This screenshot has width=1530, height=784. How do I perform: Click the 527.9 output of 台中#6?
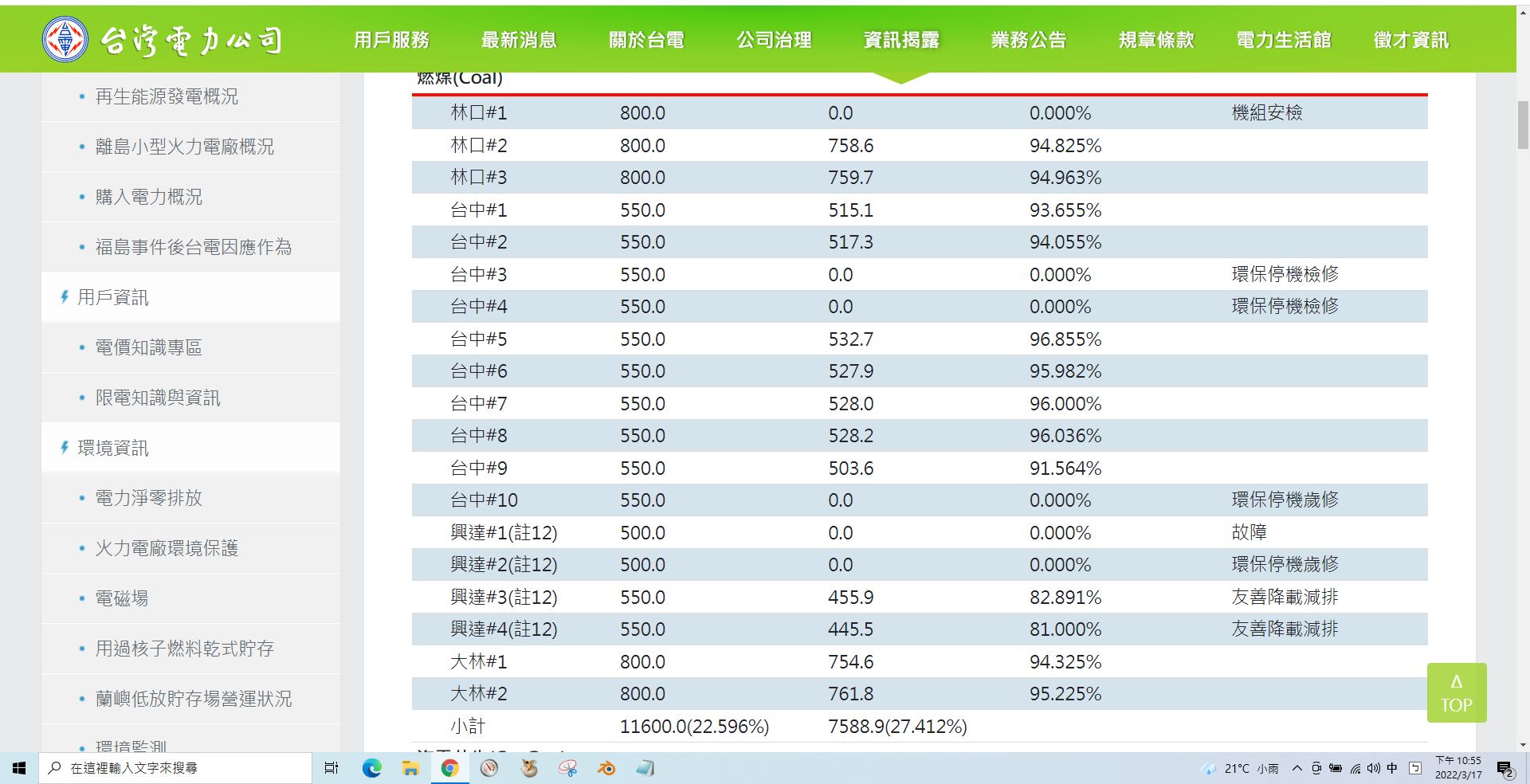coord(850,371)
